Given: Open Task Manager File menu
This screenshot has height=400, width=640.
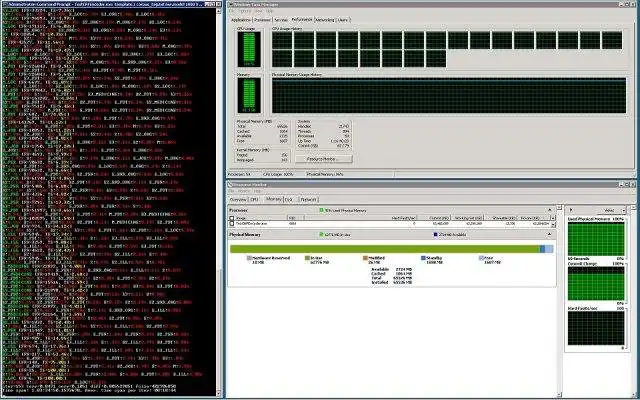Looking at the screenshot, I should pos(232,11).
